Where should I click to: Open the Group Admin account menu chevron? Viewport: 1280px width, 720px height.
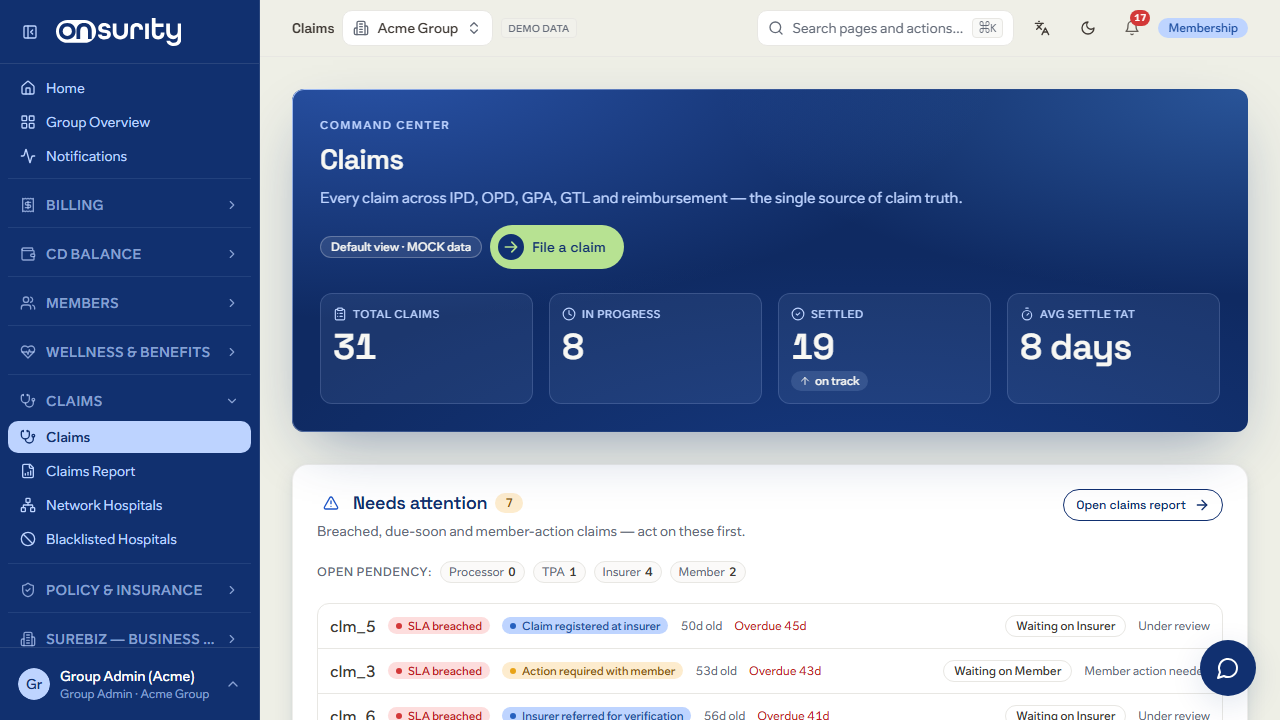232,684
